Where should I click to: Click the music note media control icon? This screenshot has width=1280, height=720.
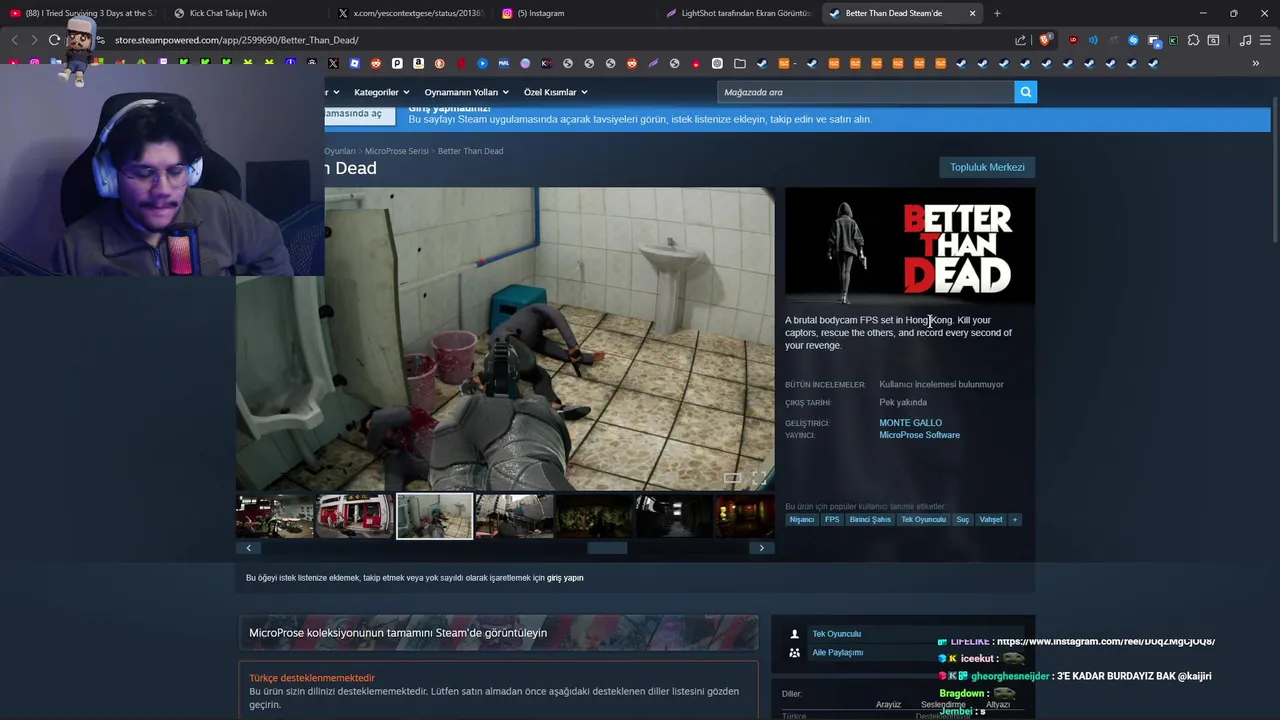(1245, 40)
